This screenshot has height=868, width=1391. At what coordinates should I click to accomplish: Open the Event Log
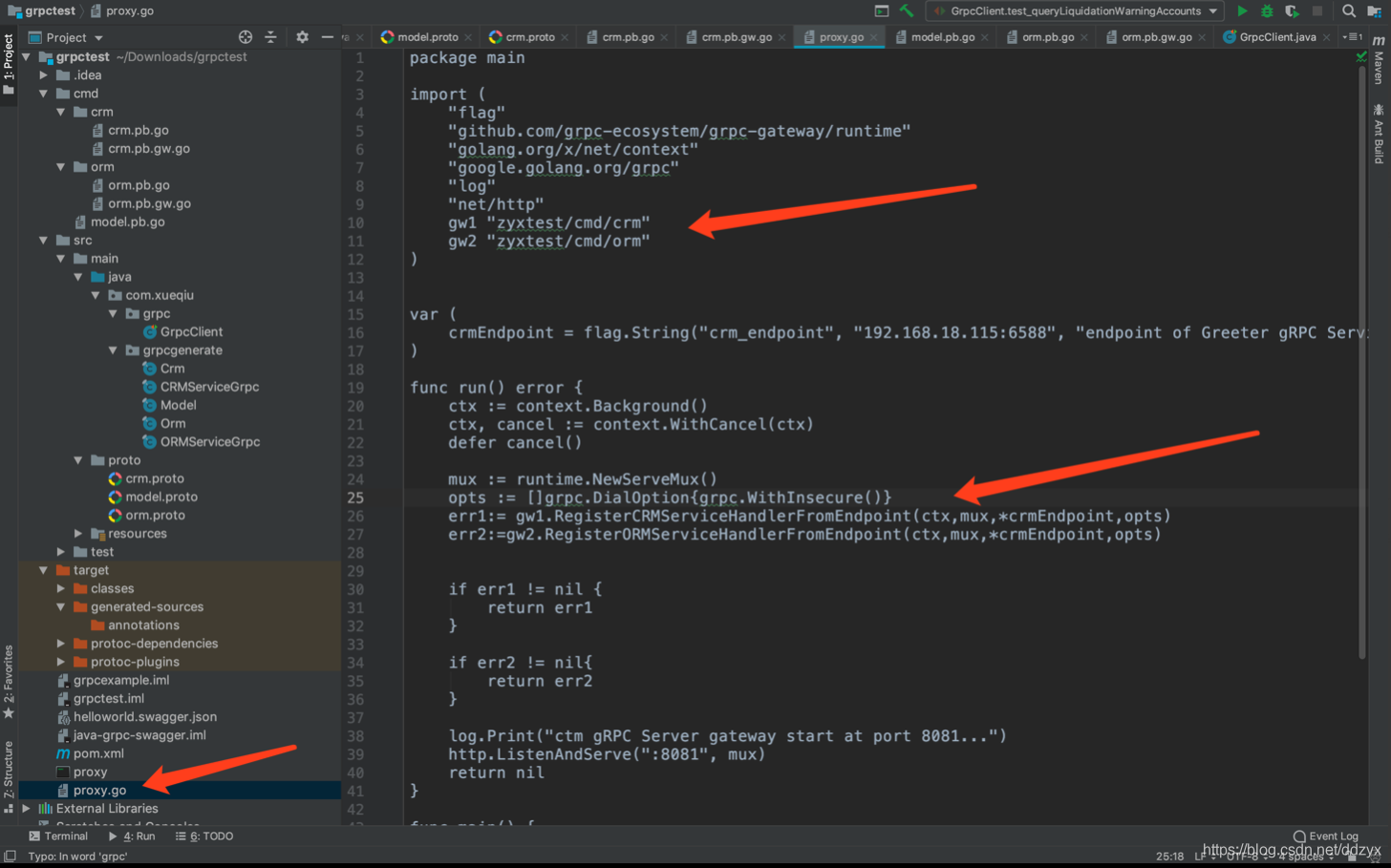[x=1325, y=836]
